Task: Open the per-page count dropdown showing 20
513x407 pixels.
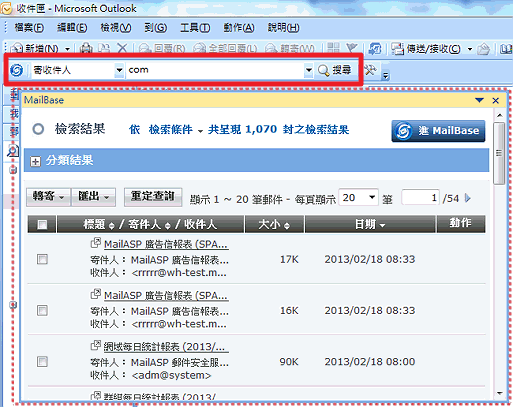Action: (x=372, y=197)
